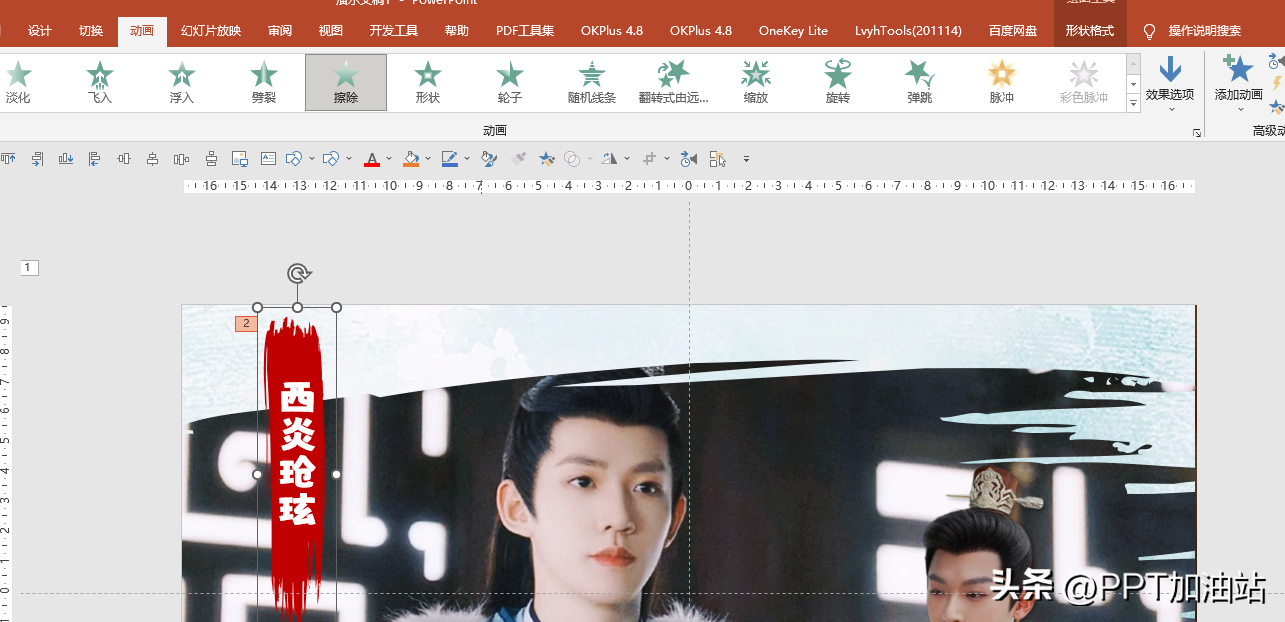This screenshot has width=1285, height=622.
Task: Apply the 劈裂 split animation
Action: (x=264, y=82)
